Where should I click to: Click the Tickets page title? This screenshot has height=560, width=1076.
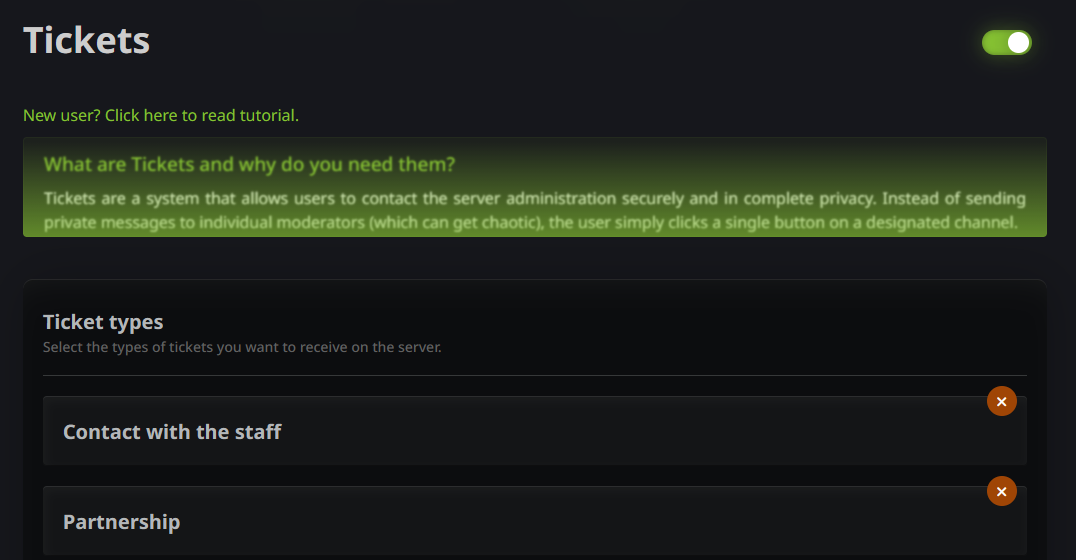click(x=87, y=41)
